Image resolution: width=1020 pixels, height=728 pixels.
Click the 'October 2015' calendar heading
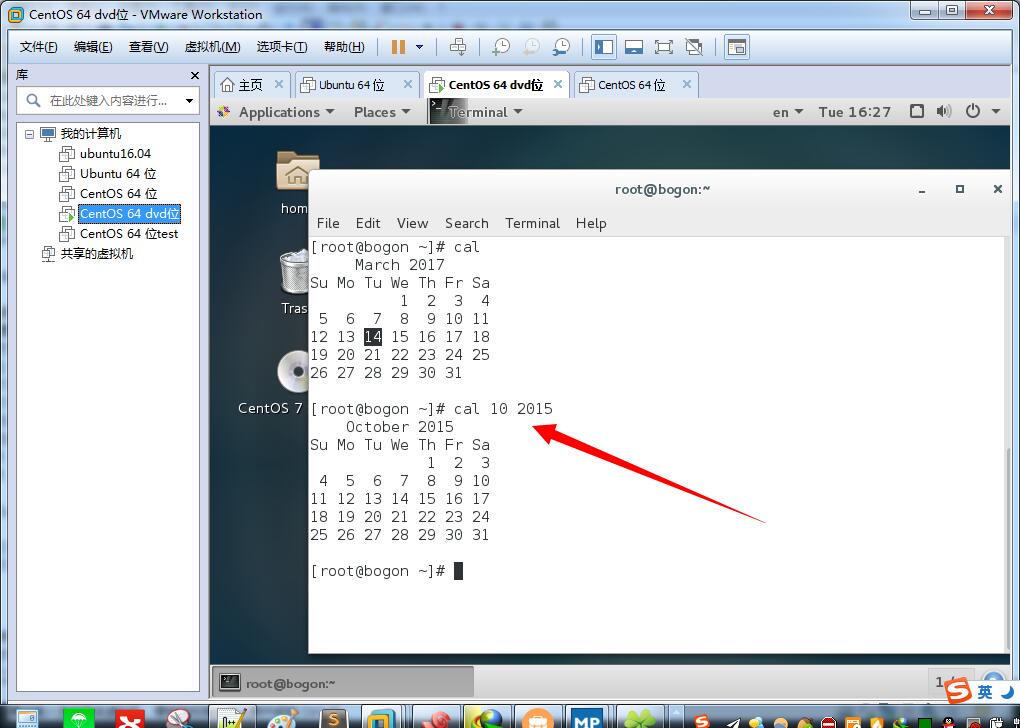(x=399, y=427)
